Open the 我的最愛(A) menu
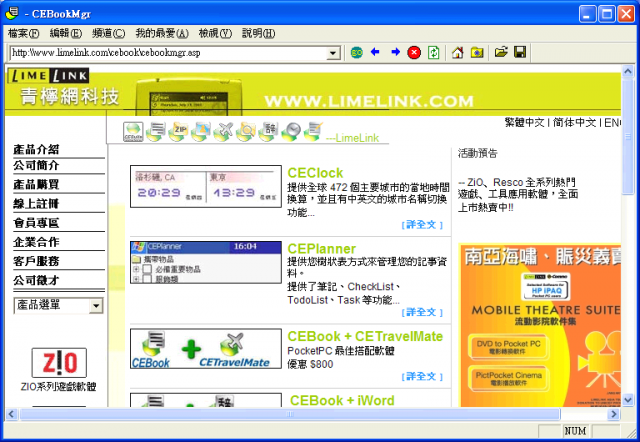The height and width of the screenshot is (442, 640). click(162, 33)
